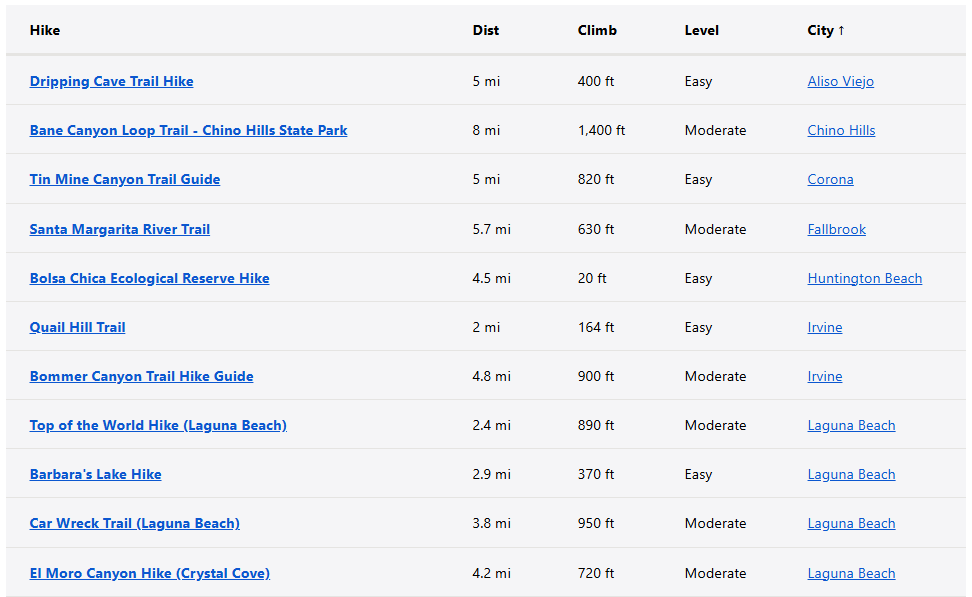Click the Level column header
The image size is (972, 597).
(x=701, y=31)
